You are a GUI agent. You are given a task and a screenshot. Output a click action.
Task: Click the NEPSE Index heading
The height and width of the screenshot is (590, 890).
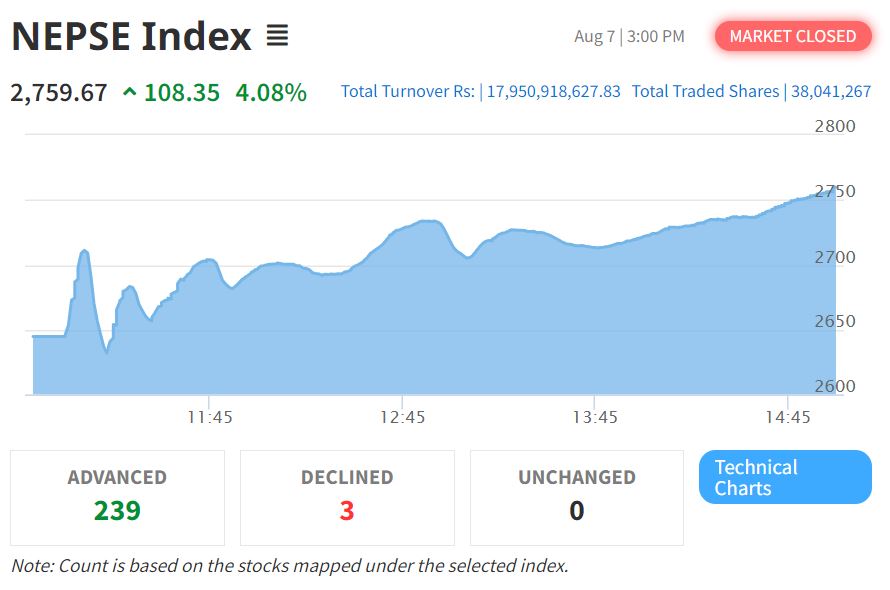(x=131, y=36)
